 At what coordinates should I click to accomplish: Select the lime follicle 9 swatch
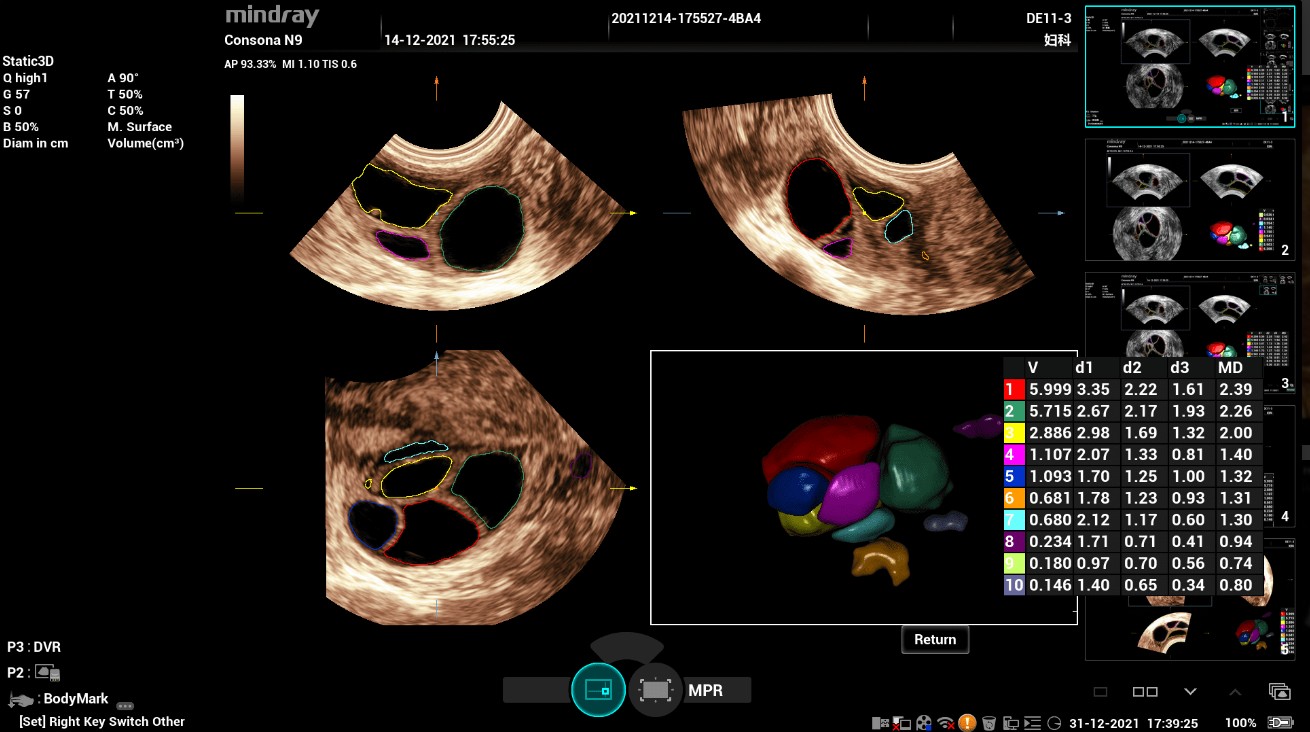click(x=1014, y=564)
